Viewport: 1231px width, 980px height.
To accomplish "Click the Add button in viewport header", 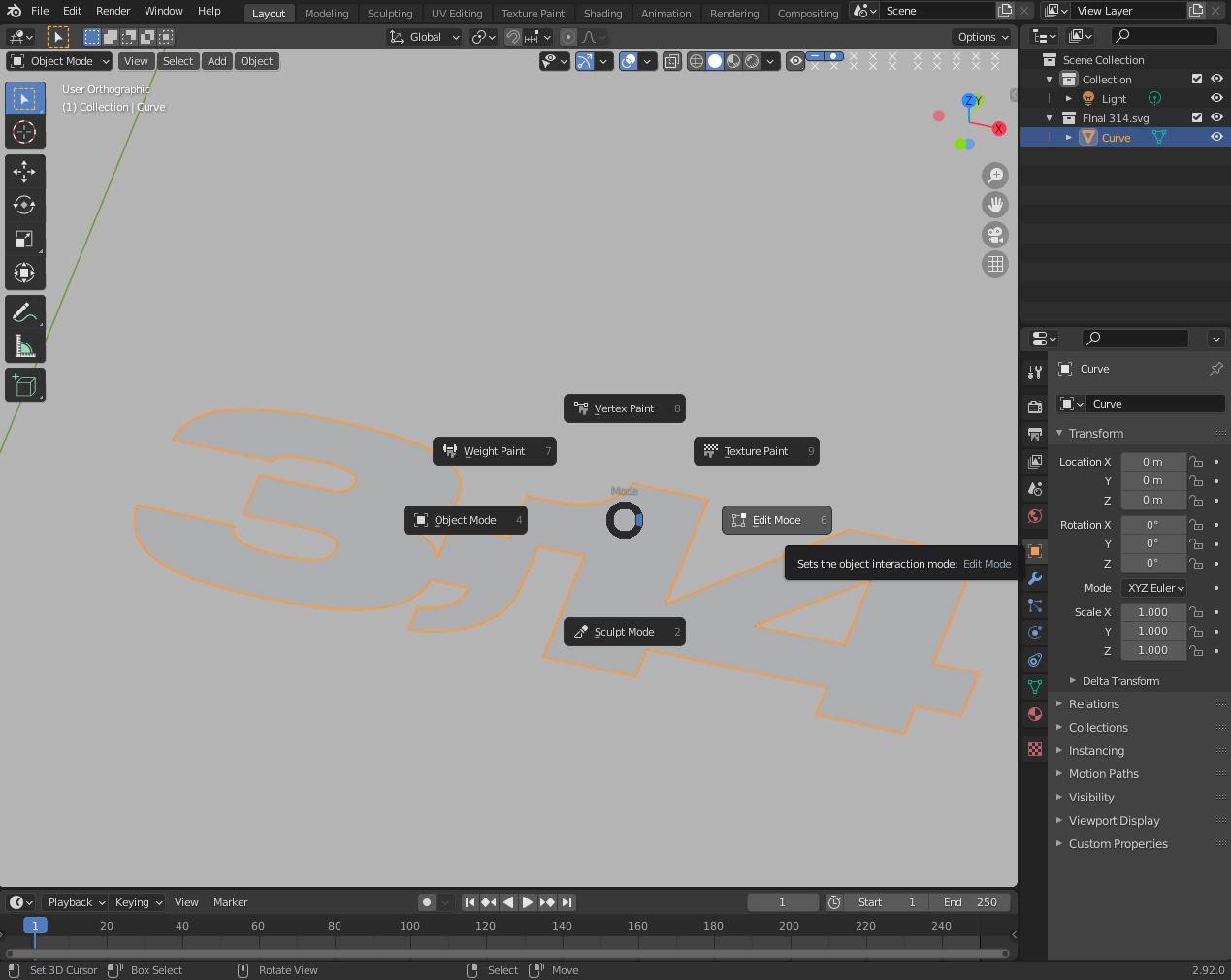I will click(217, 61).
